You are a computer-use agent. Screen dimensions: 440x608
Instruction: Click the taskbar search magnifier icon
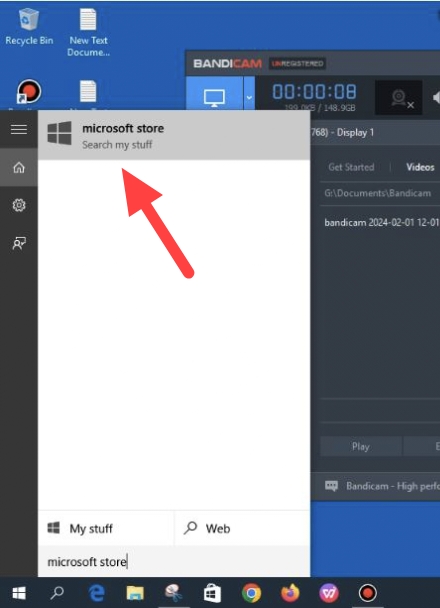click(x=57, y=592)
